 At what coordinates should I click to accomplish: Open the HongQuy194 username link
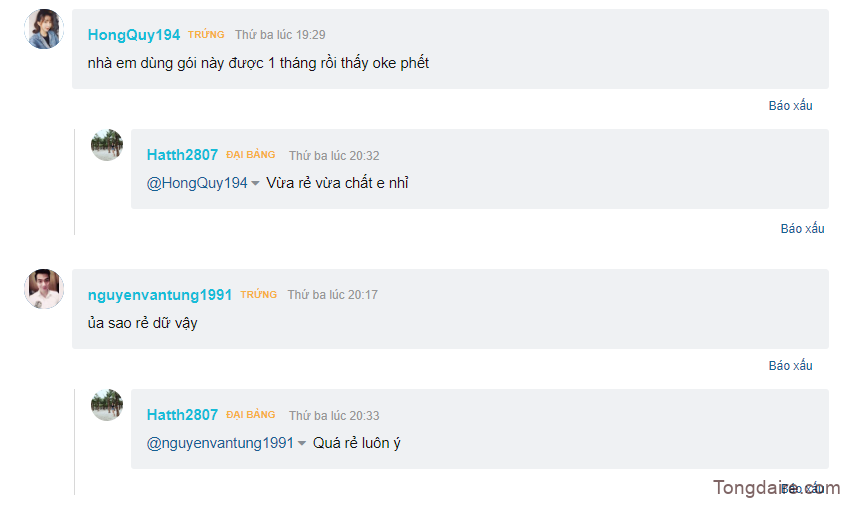134,35
